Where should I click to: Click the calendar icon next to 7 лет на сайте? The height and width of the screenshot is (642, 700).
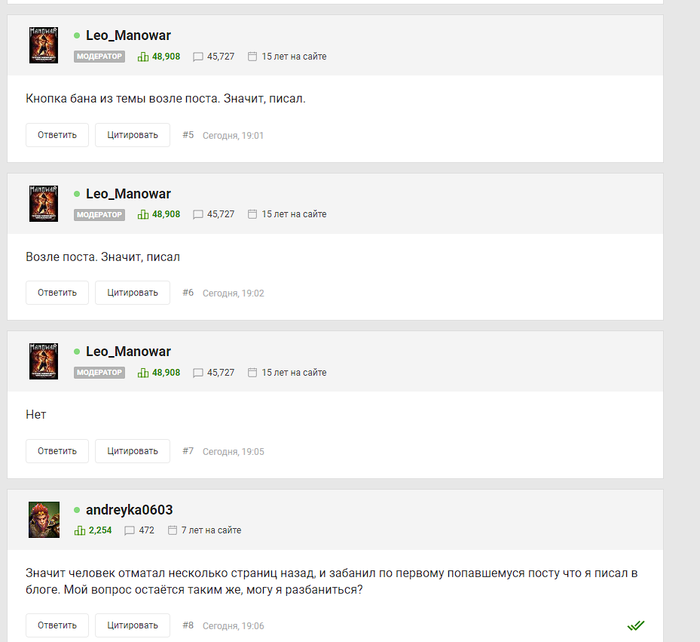(x=172, y=530)
